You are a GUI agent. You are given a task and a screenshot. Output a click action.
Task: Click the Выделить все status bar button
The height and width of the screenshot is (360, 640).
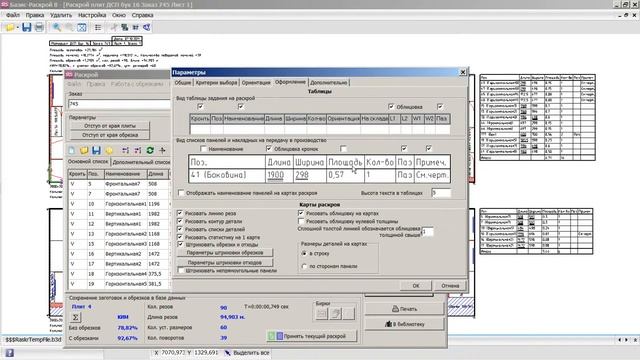pos(247,353)
